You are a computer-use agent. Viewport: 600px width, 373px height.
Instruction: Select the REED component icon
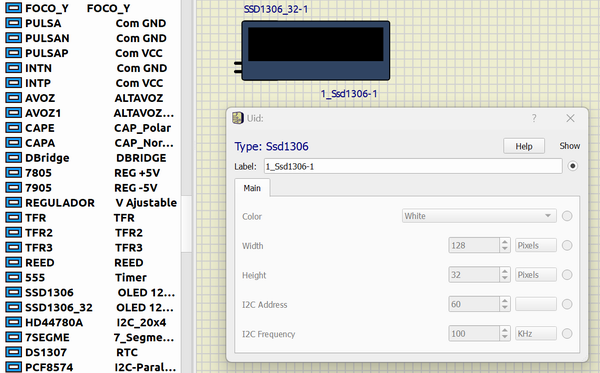click(x=13, y=262)
